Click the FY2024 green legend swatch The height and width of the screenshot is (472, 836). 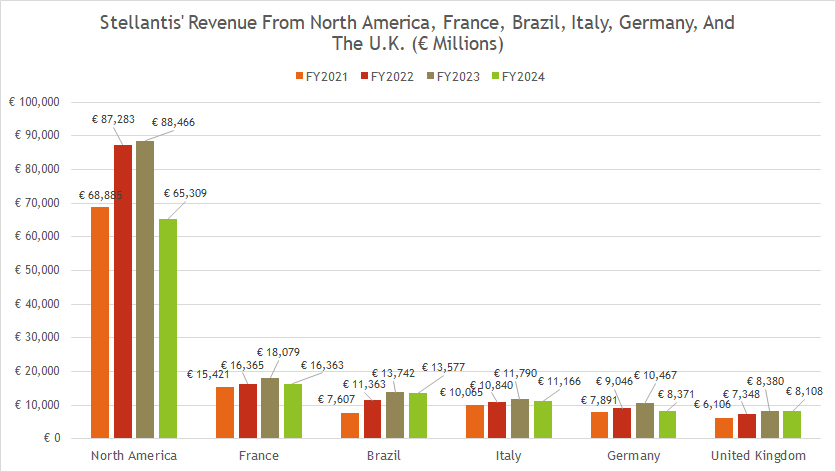[x=496, y=76]
